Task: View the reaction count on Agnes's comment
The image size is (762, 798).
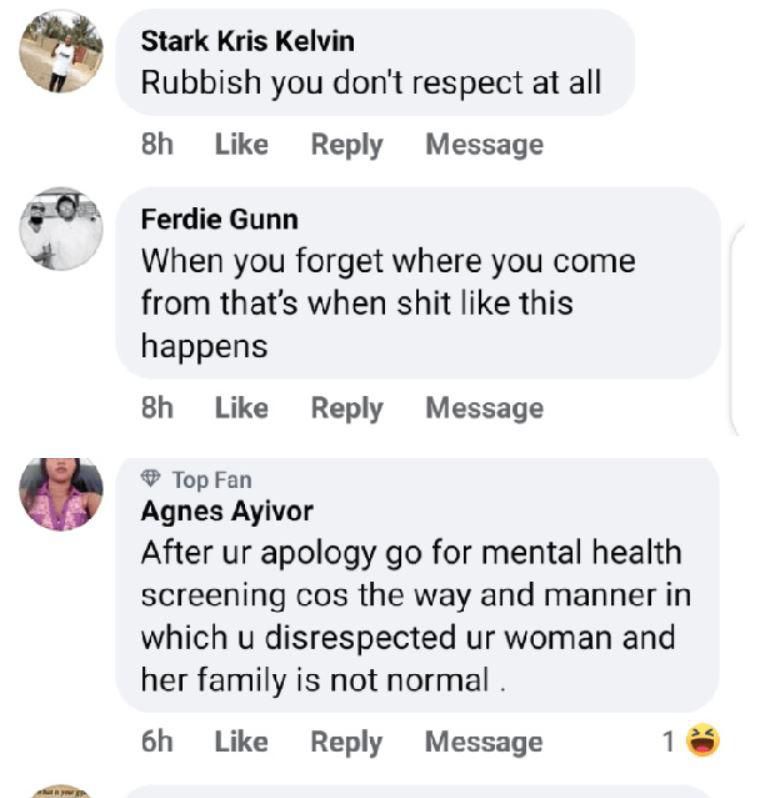Action: click(x=668, y=741)
